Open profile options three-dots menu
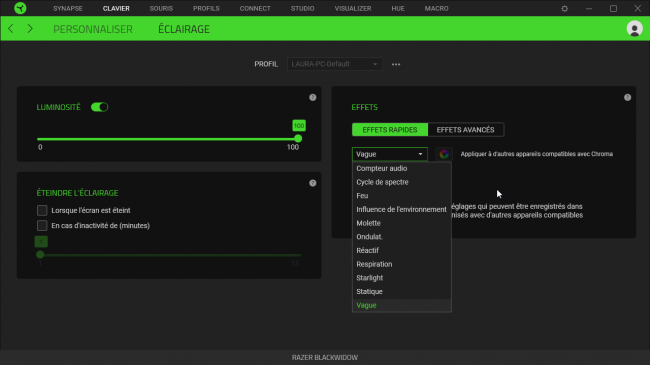The width and height of the screenshot is (650, 365). coord(396,64)
